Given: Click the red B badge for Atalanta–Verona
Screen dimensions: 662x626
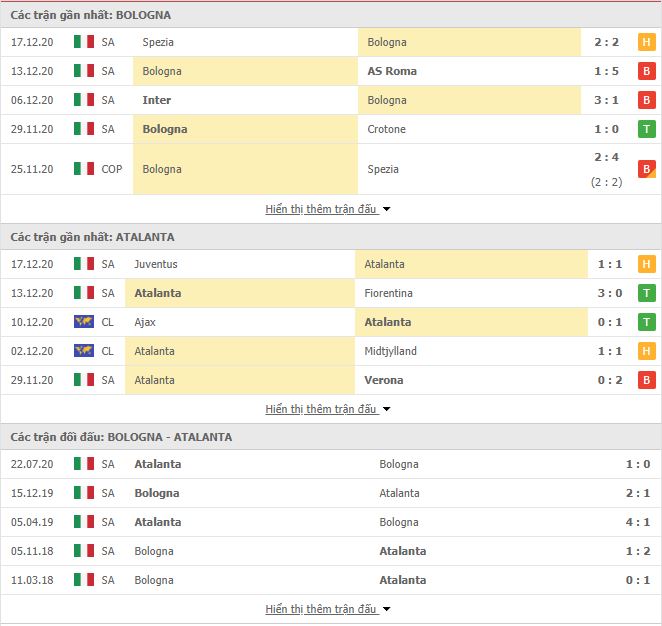Looking at the screenshot, I should tap(646, 380).
